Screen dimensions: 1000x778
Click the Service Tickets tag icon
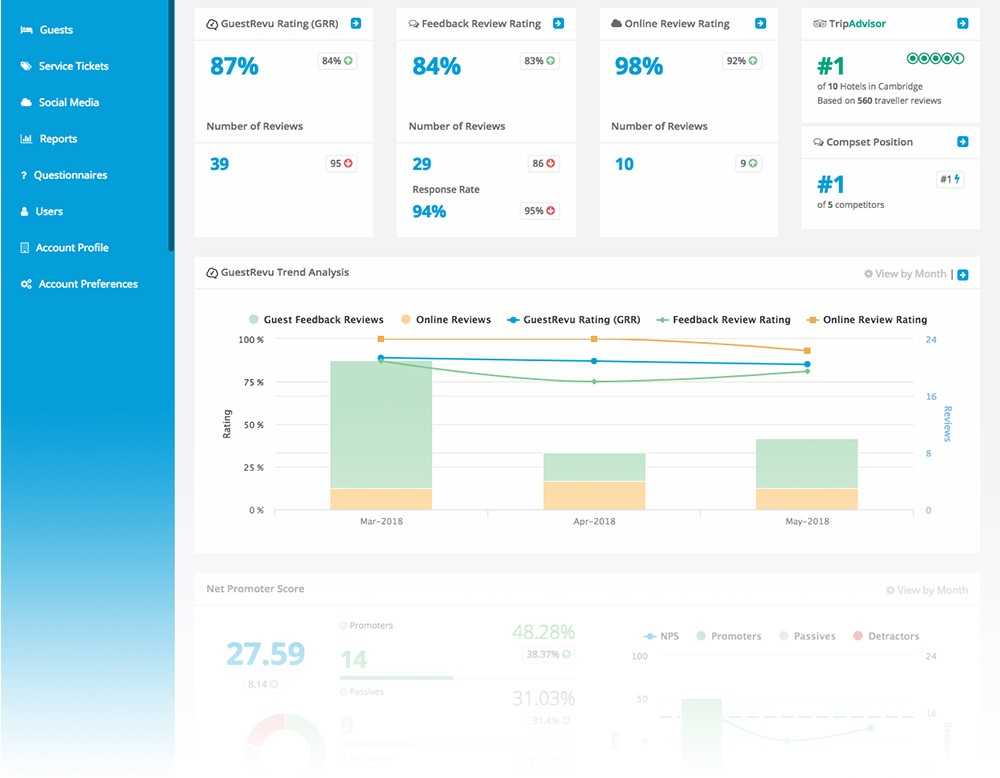point(26,66)
